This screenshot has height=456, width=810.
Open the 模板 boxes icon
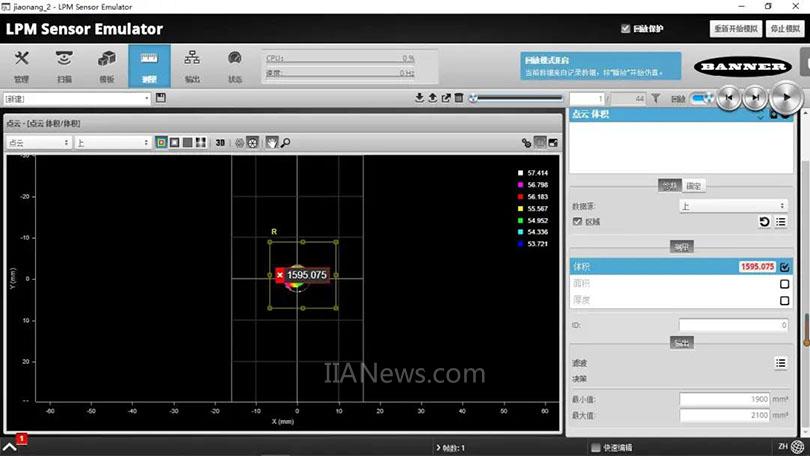(107, 64)
